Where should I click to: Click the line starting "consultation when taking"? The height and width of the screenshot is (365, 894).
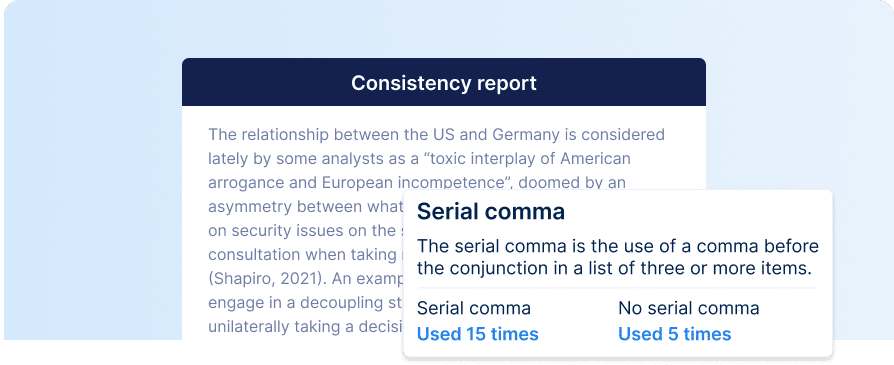[305, 254]
